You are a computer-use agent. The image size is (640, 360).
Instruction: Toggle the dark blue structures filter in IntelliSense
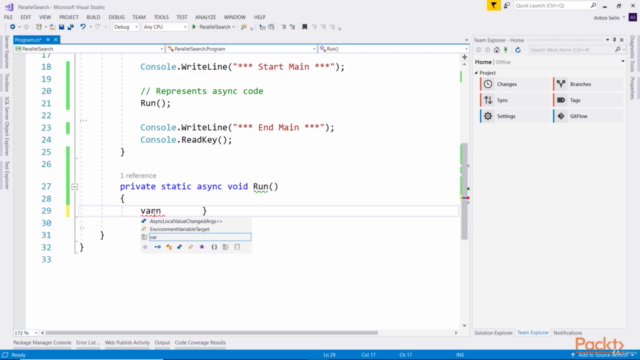pyautogui.click(x=180, y=247)
